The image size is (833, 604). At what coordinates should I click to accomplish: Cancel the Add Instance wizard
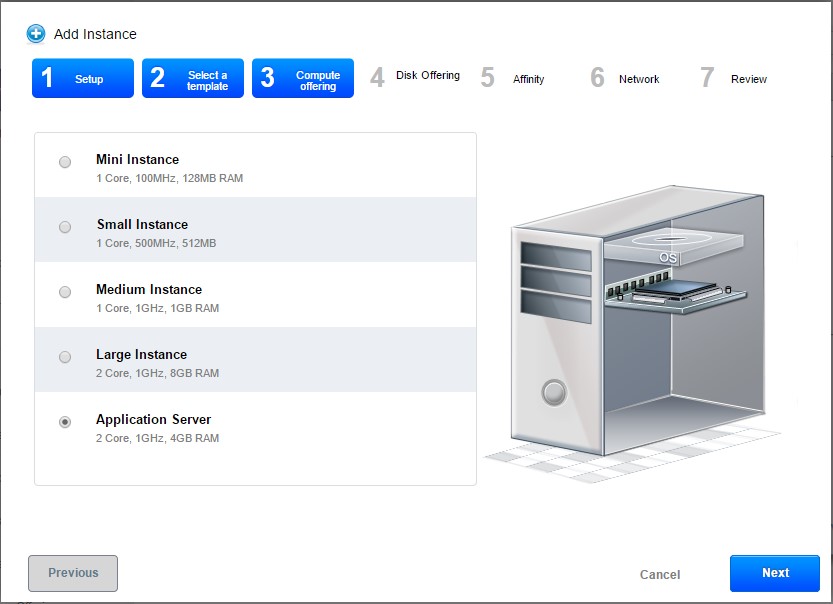point(660,574)
